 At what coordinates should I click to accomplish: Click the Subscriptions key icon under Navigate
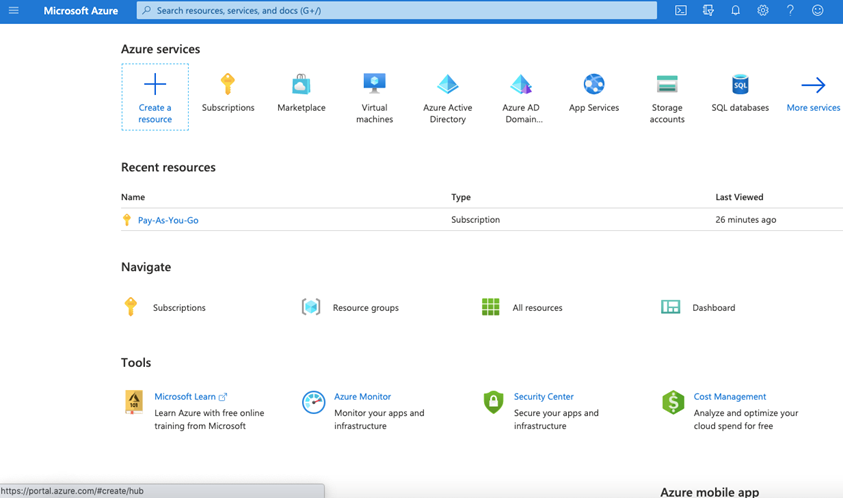131,307
